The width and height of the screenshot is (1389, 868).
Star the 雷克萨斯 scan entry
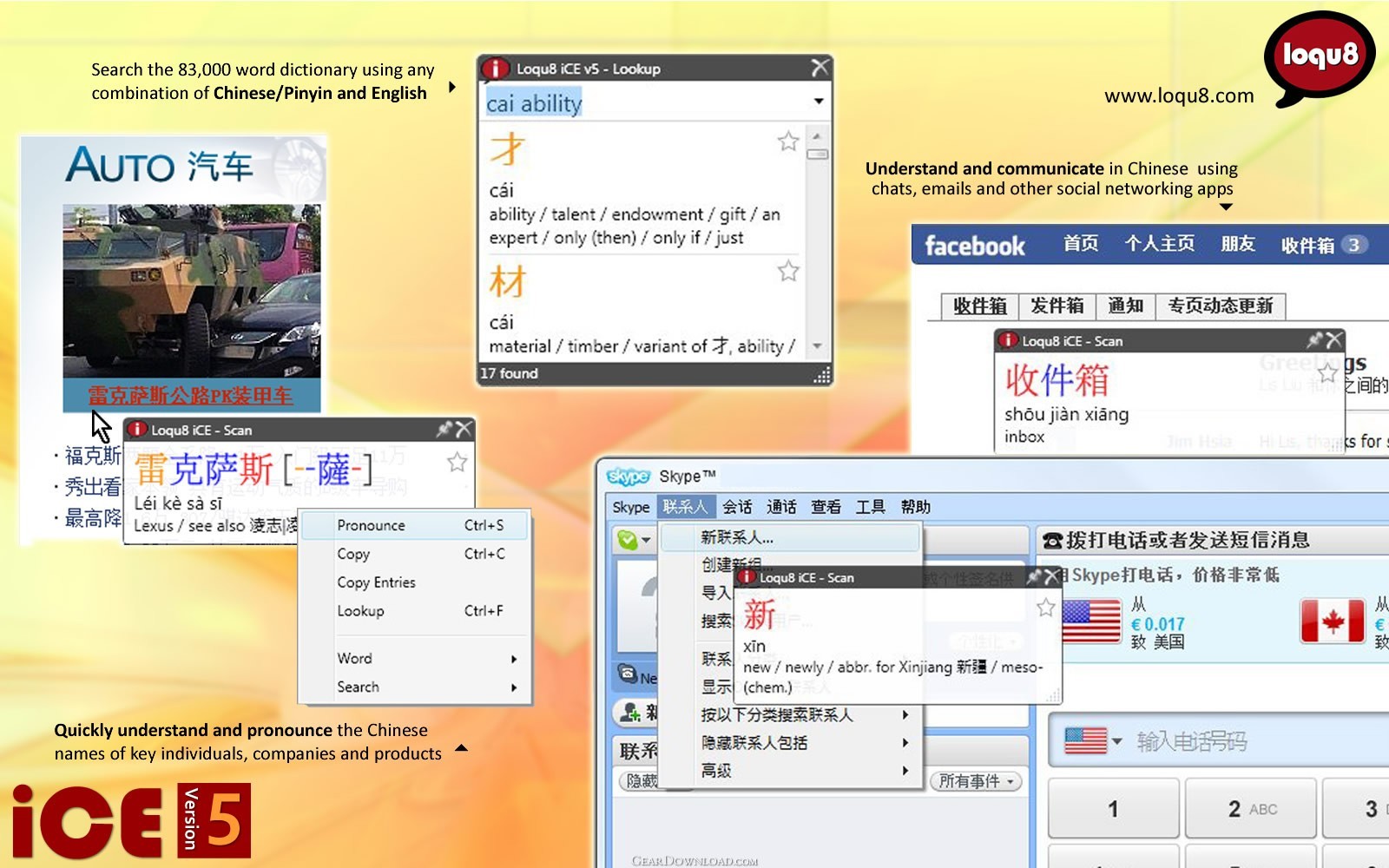[458, 463]
